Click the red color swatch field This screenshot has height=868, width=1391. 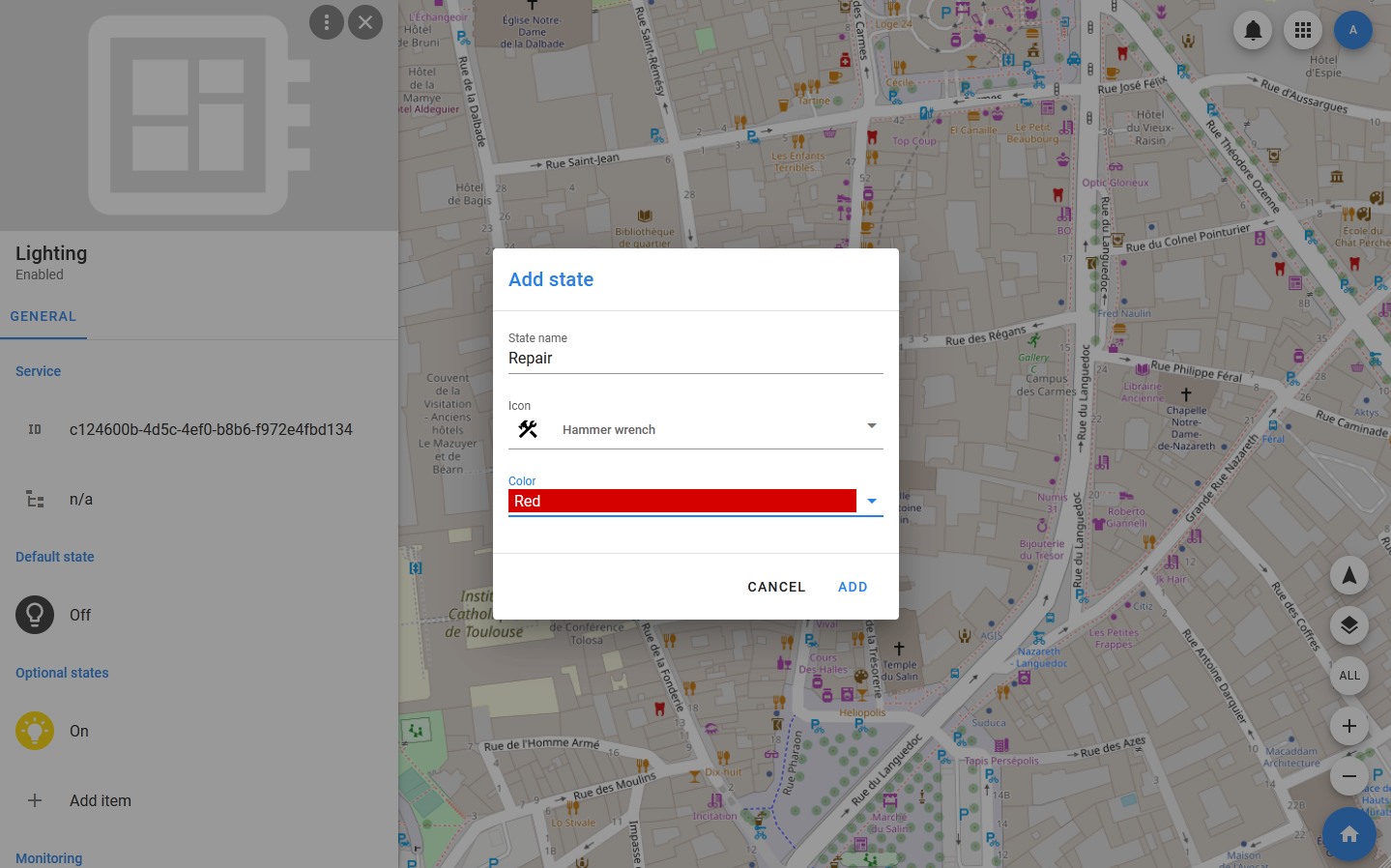click(x=681, y=501)
